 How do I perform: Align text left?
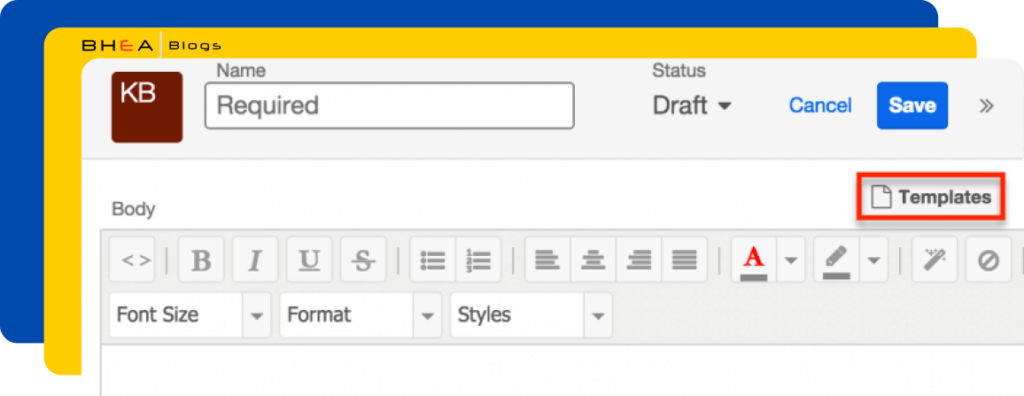pyautogui.click(x=547, y=259)
